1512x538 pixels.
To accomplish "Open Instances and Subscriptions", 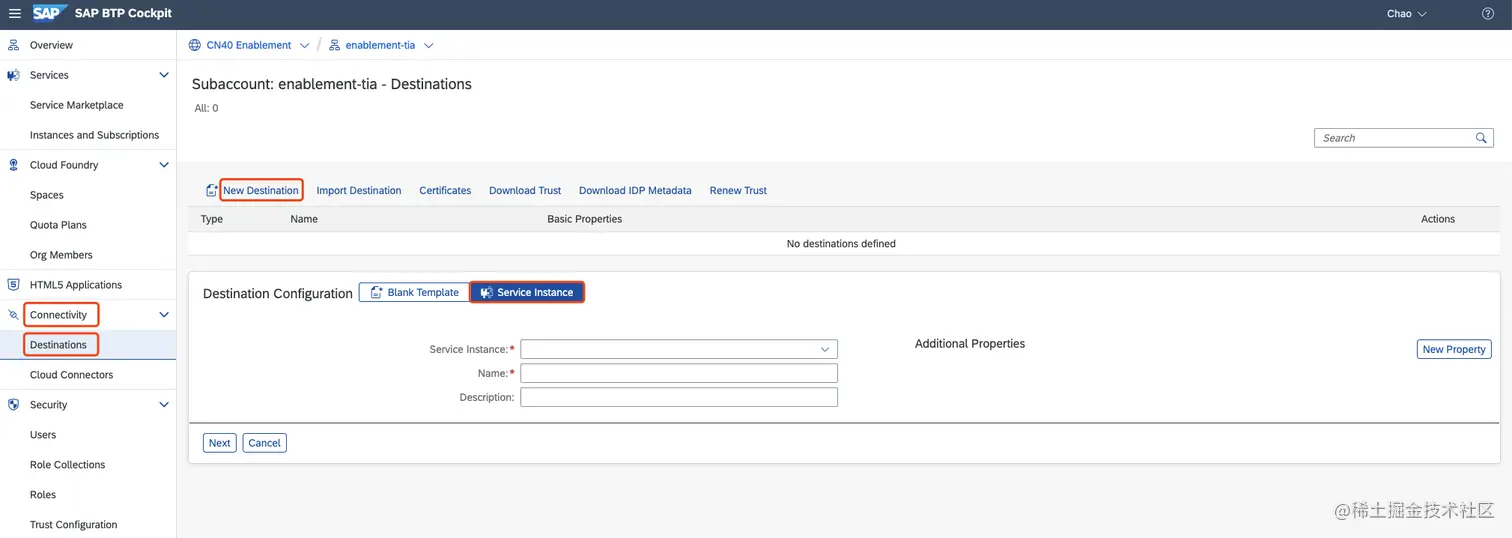I will coord(94,135).
